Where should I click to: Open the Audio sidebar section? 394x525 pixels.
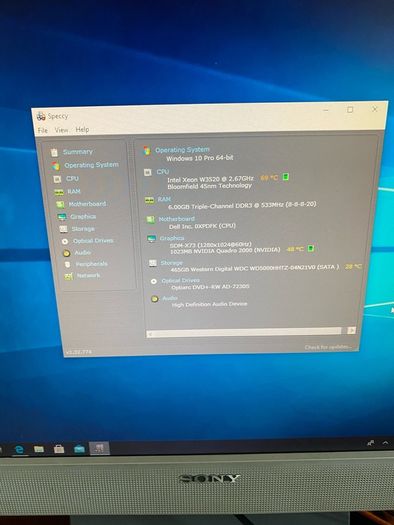(77, 253)
